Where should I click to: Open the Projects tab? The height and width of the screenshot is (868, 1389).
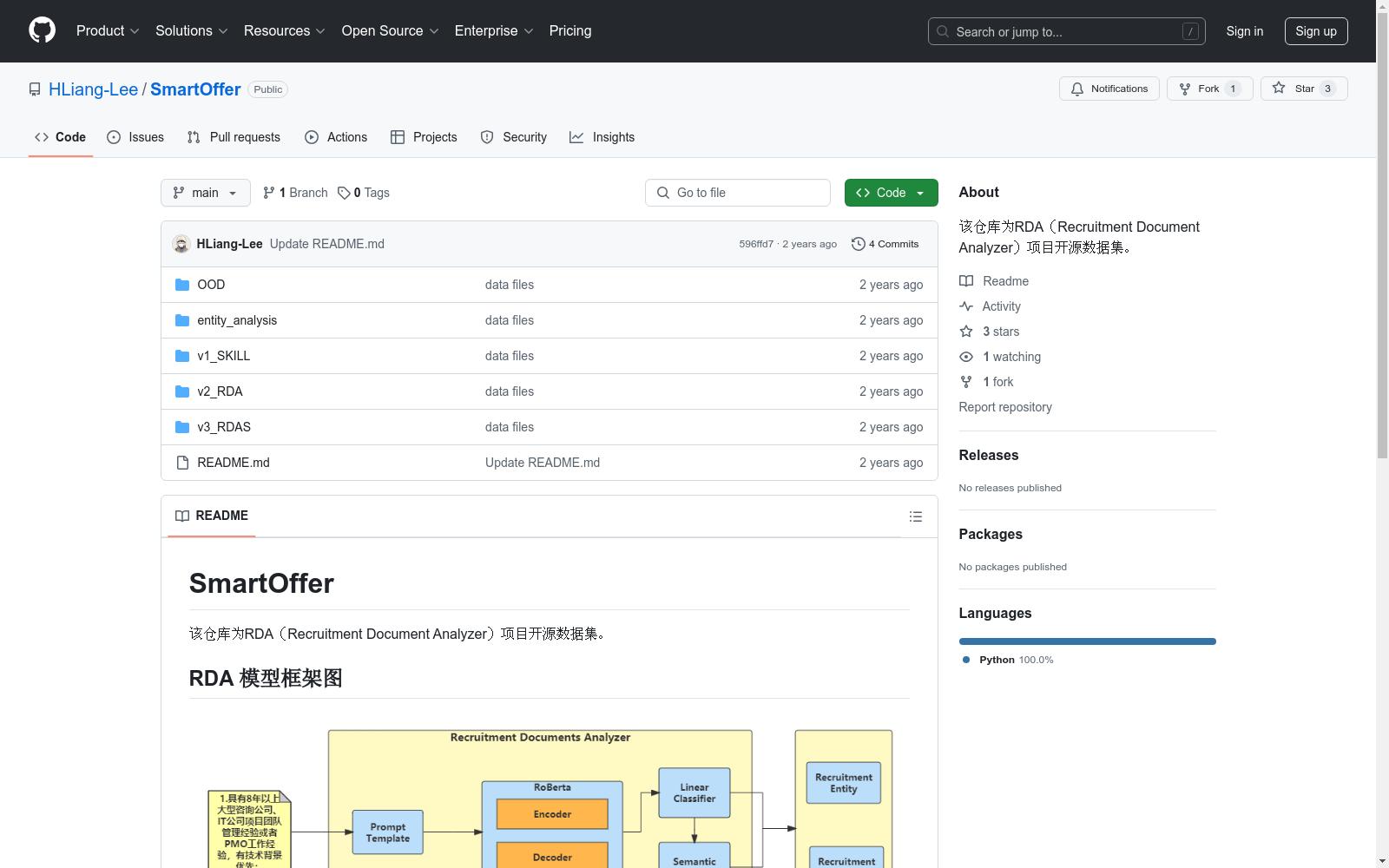point(424,137)
